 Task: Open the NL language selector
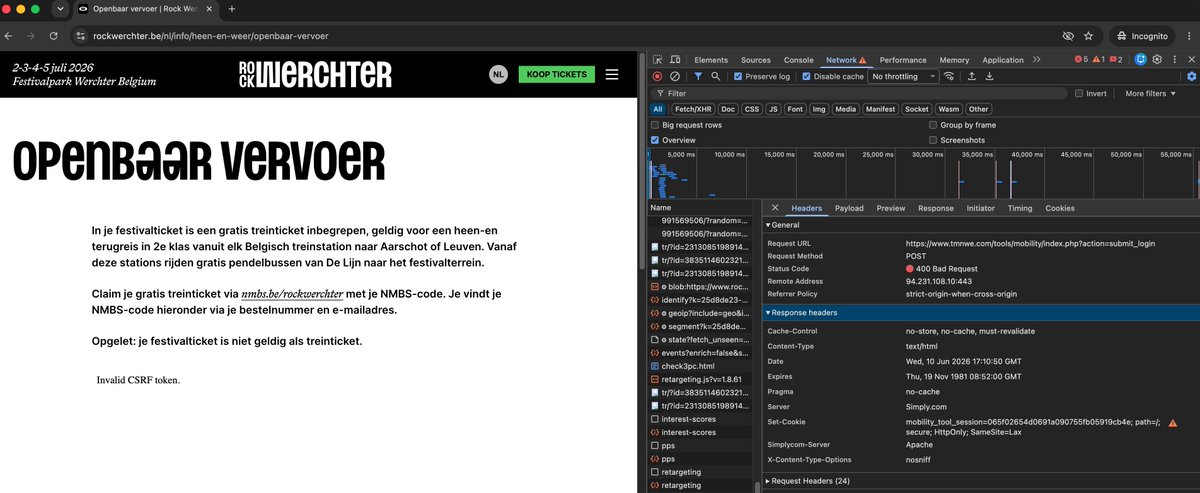(x=498, y=74)
